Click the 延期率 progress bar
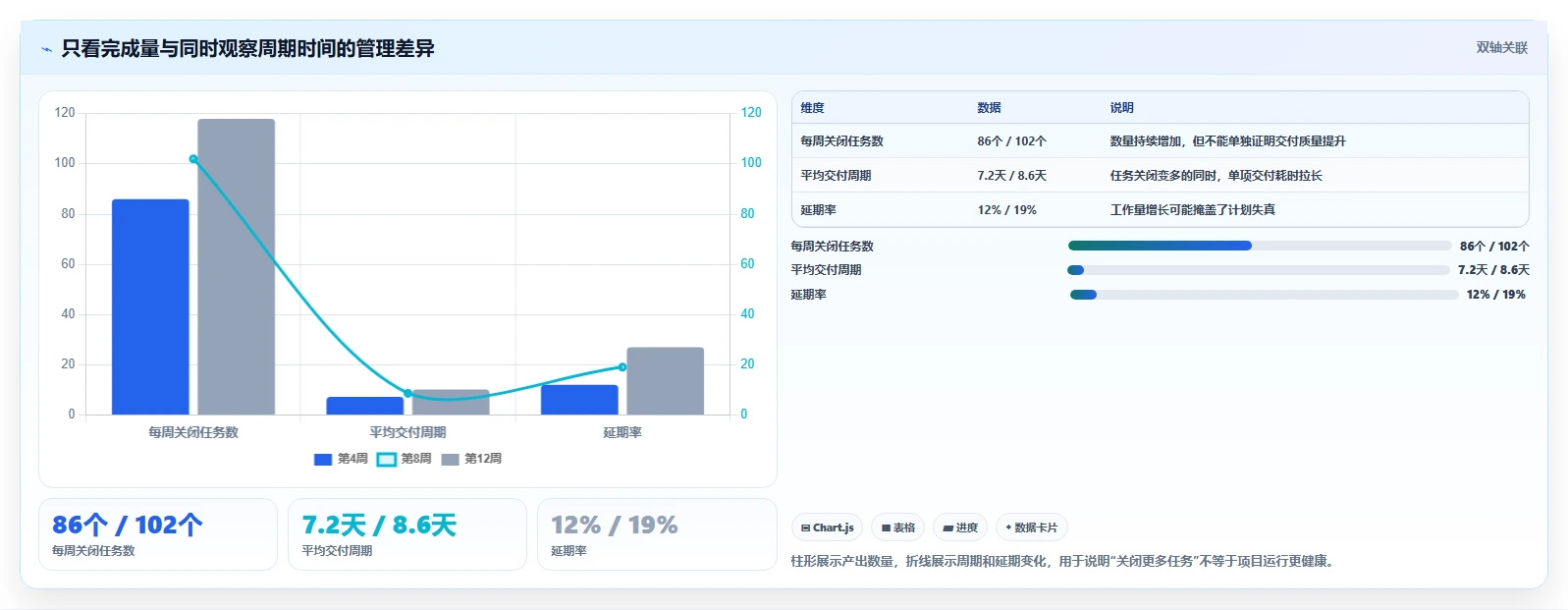The width and height of the screenshot is (1568, 610). point(1265,295)
